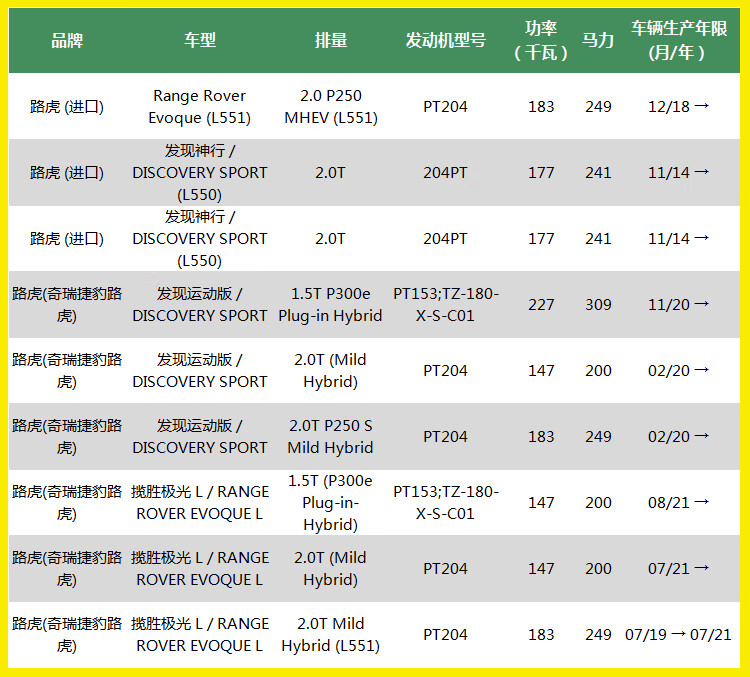Select '2.0T (Mild Hybrid)' in the DISCOVERY SPORT row
This screenshot has height=677, width=750.
(331, 371)
